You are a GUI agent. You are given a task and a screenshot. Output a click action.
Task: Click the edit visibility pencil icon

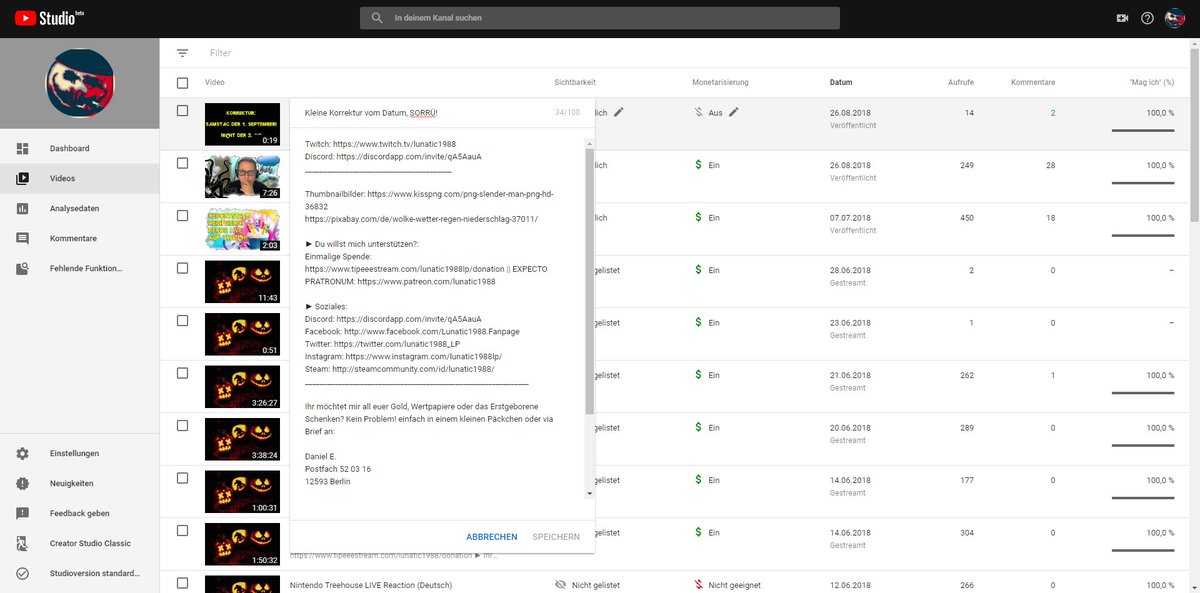(619, 112)
